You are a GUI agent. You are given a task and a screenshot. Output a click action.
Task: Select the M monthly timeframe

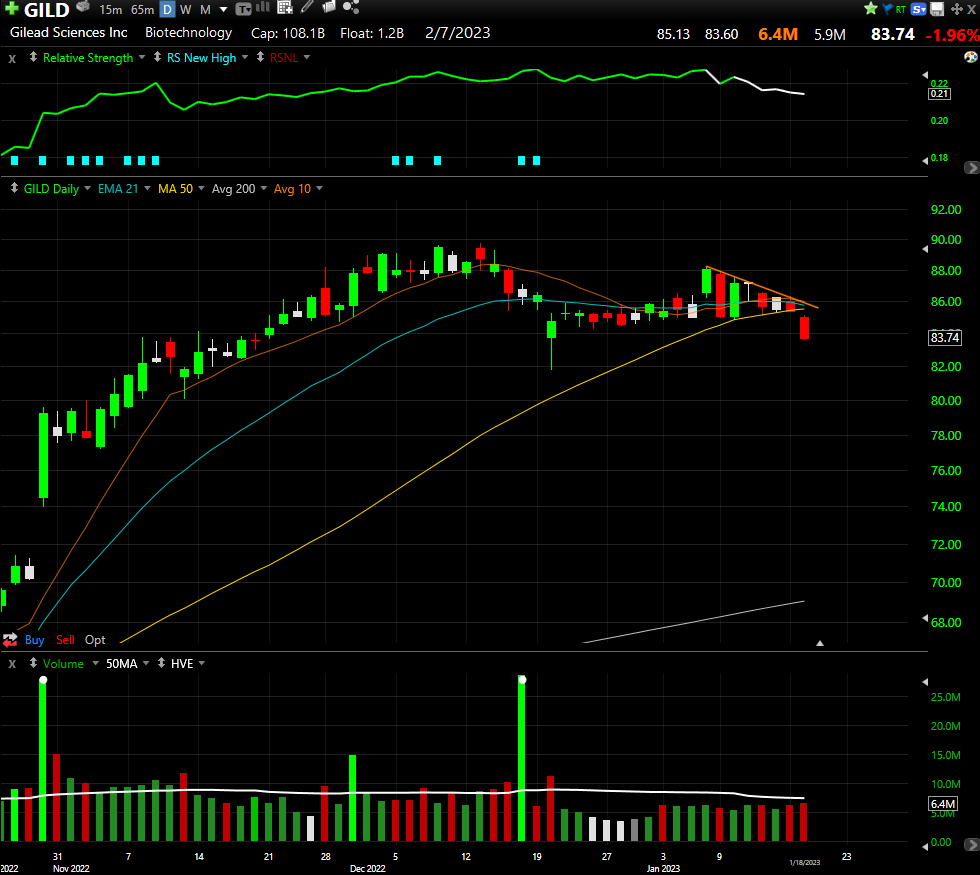pyautogui.click(x=205, y=9)
